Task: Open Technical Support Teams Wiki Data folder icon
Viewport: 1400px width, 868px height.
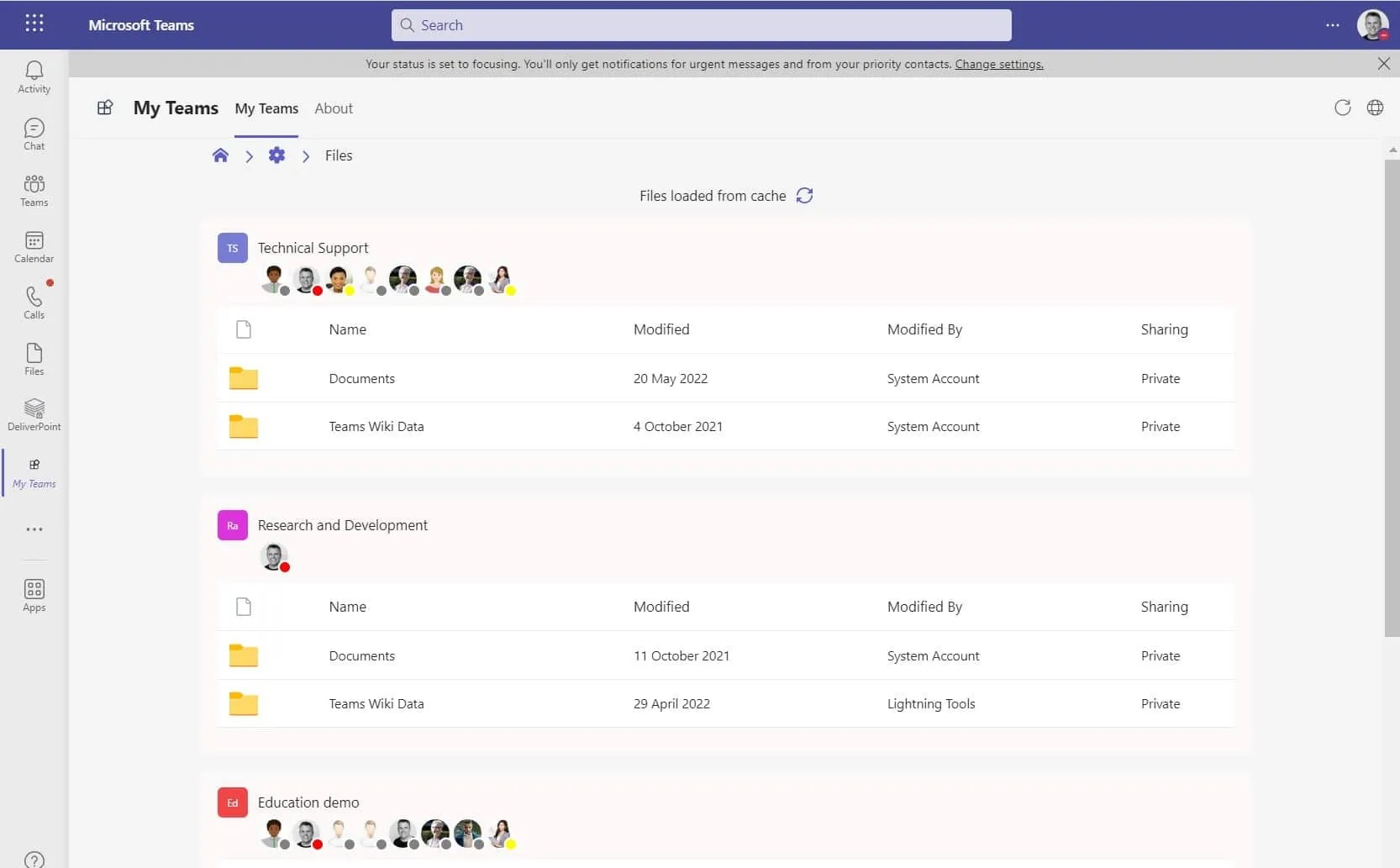Action: (x=244, y=427)
